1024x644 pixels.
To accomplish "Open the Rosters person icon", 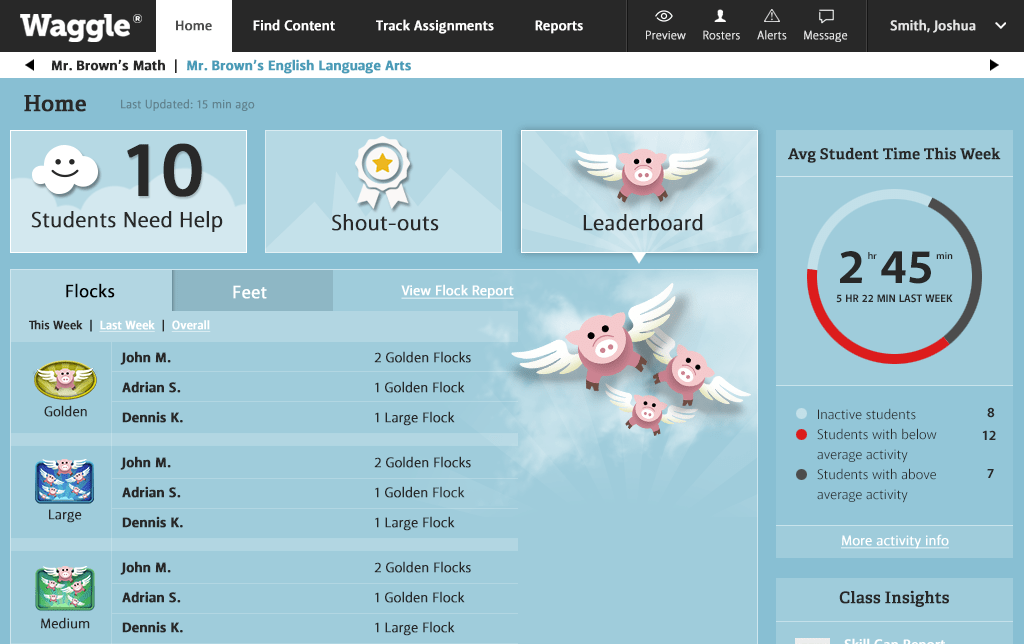I will pyautogui.click(x=720, y=16).
